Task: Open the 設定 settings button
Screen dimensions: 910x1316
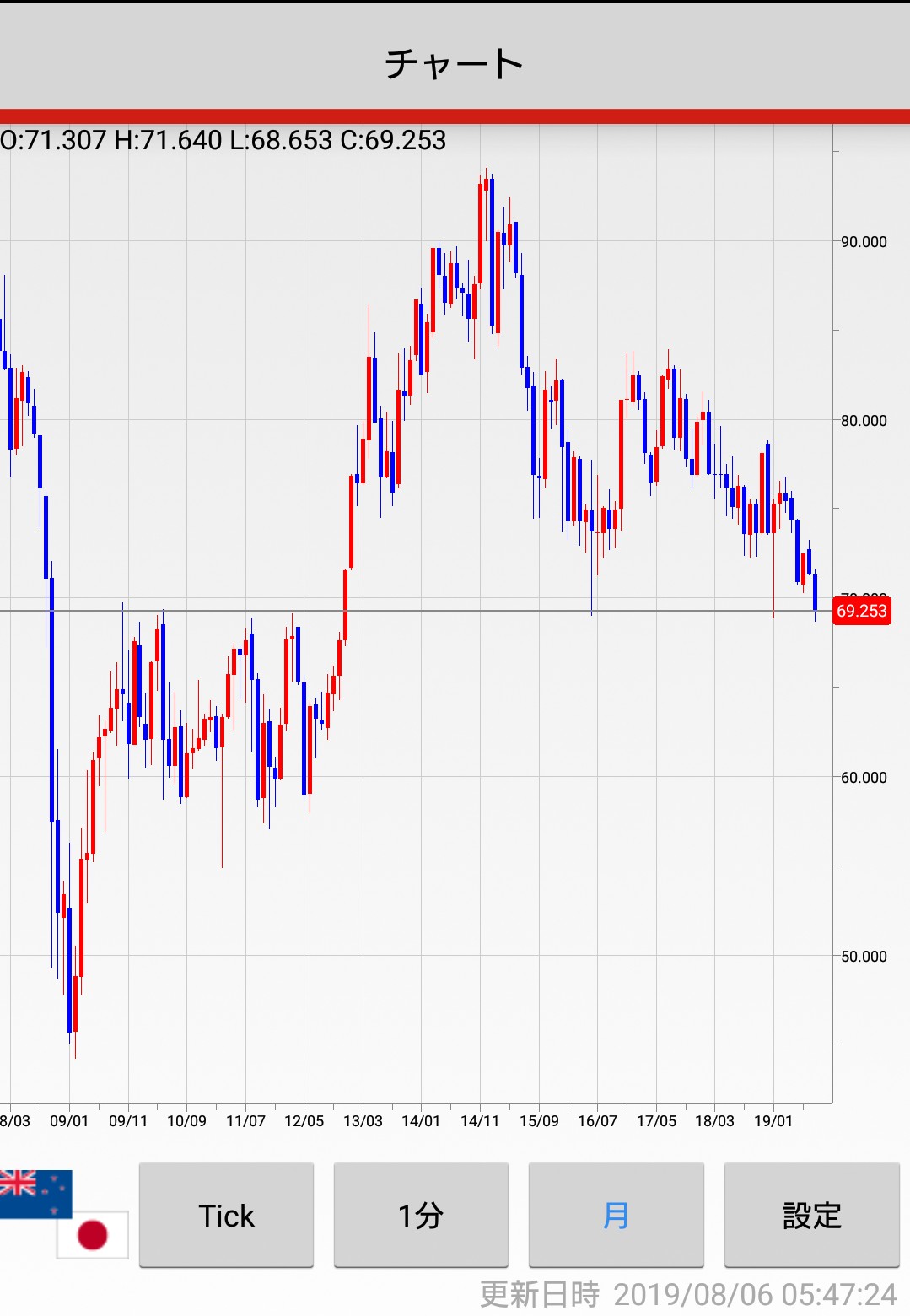Action: [x=811, y=1215]
